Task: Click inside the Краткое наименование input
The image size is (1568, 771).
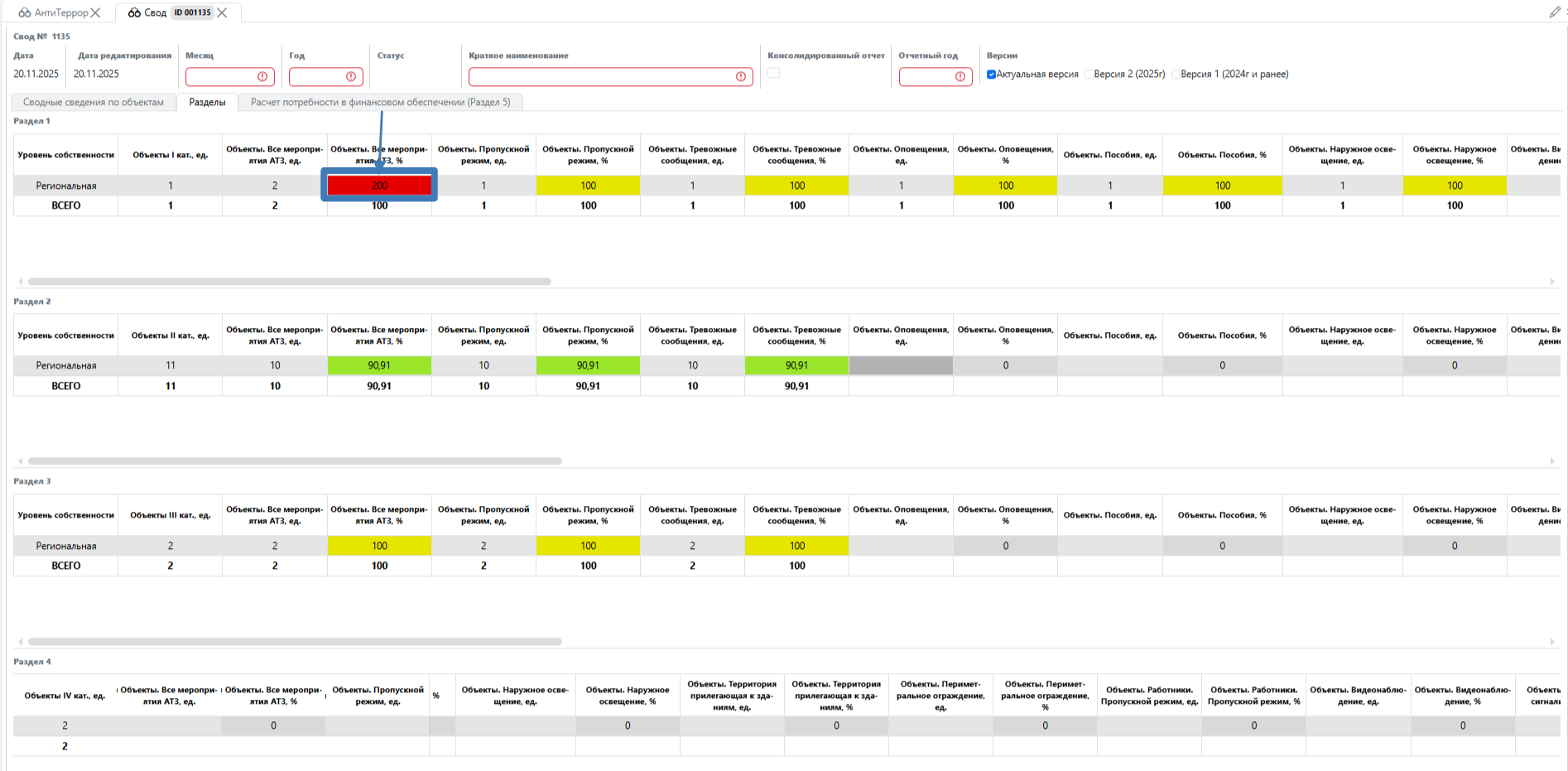Action: pos(600,77)
